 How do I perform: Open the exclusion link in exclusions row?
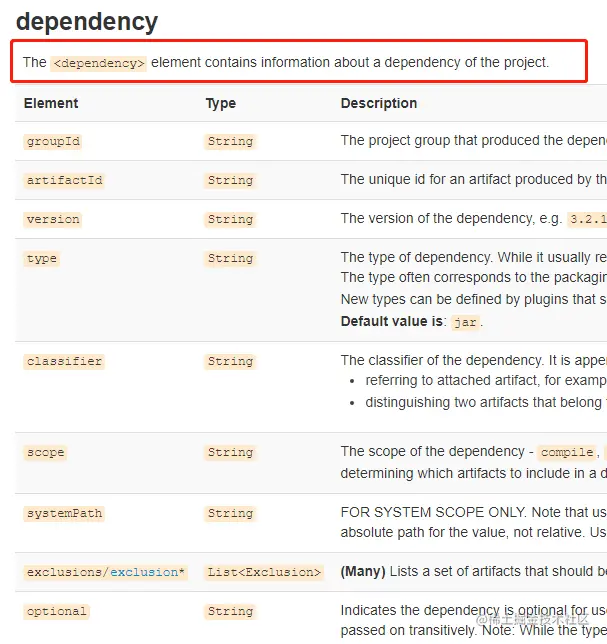pos(144,572)
